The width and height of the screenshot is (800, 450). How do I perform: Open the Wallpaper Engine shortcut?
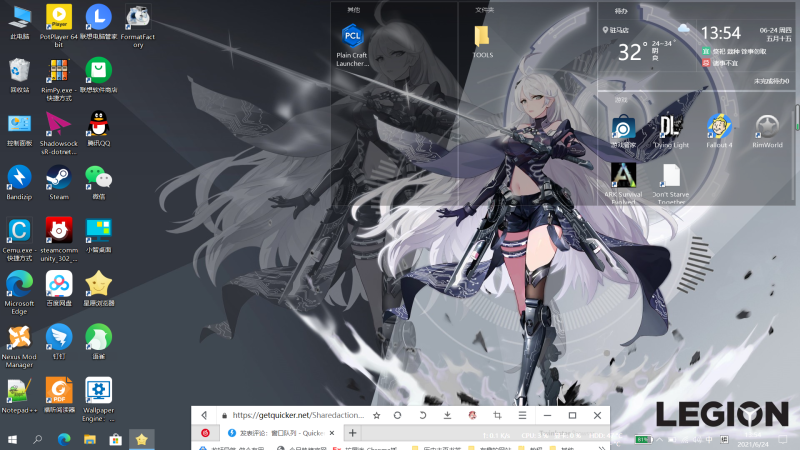click(98, 399)
